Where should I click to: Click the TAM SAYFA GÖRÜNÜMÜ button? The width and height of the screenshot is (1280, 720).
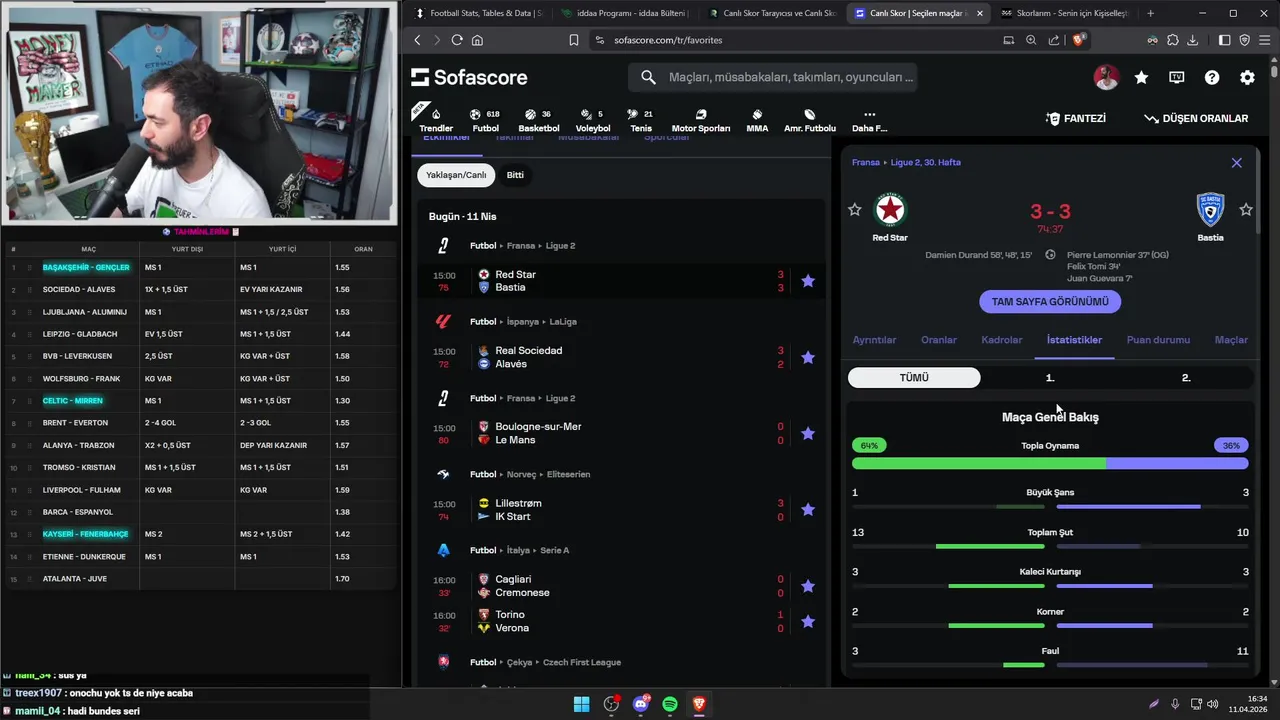[x=1050, y=301]
